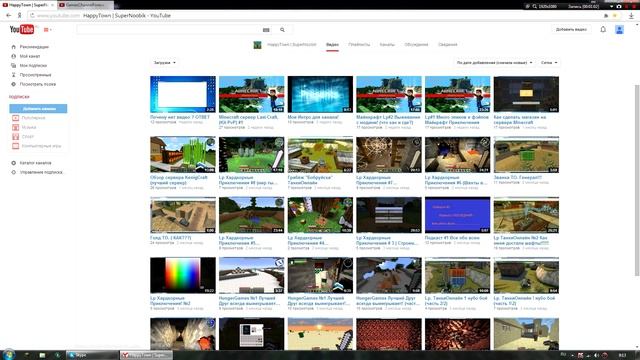This screenshot has width=640, height=360.
Task: Click the Yandex browser taskbar button
Action: coord(147,355)
